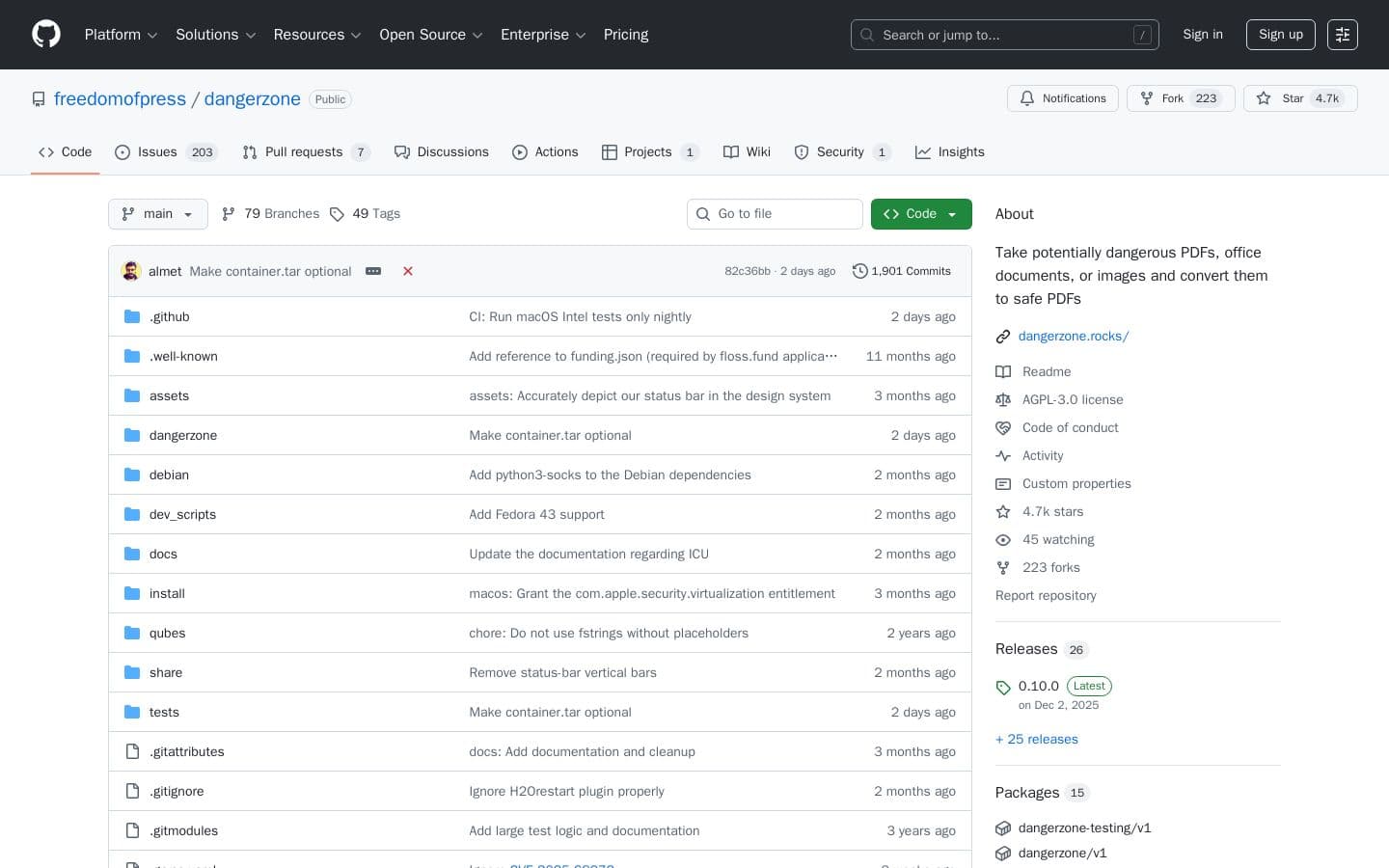This screenshot has height=868, width=1389.
Task: Click the link icon beside dangerzone.rocks
Action: click(x=1003, y=337)
